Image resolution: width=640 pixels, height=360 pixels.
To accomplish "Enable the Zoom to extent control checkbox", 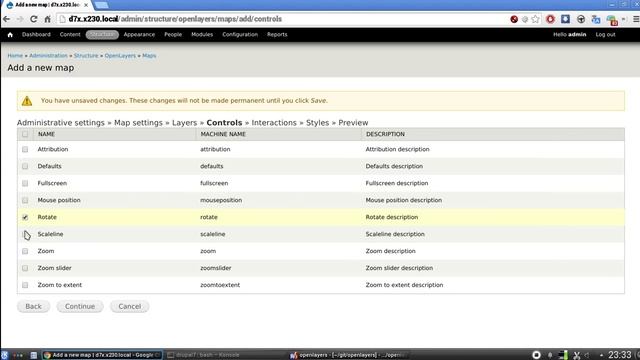I will coord(25,285).
